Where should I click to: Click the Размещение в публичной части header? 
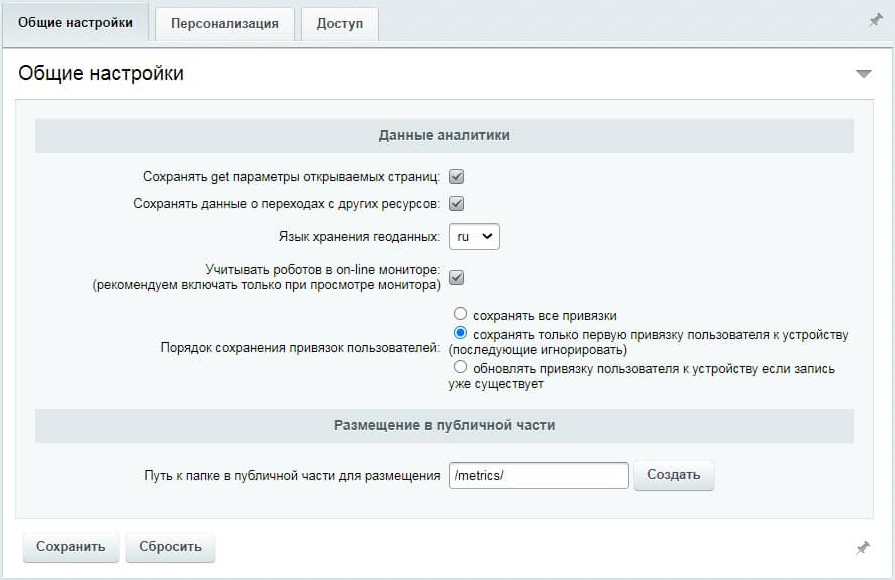[444, 425]
